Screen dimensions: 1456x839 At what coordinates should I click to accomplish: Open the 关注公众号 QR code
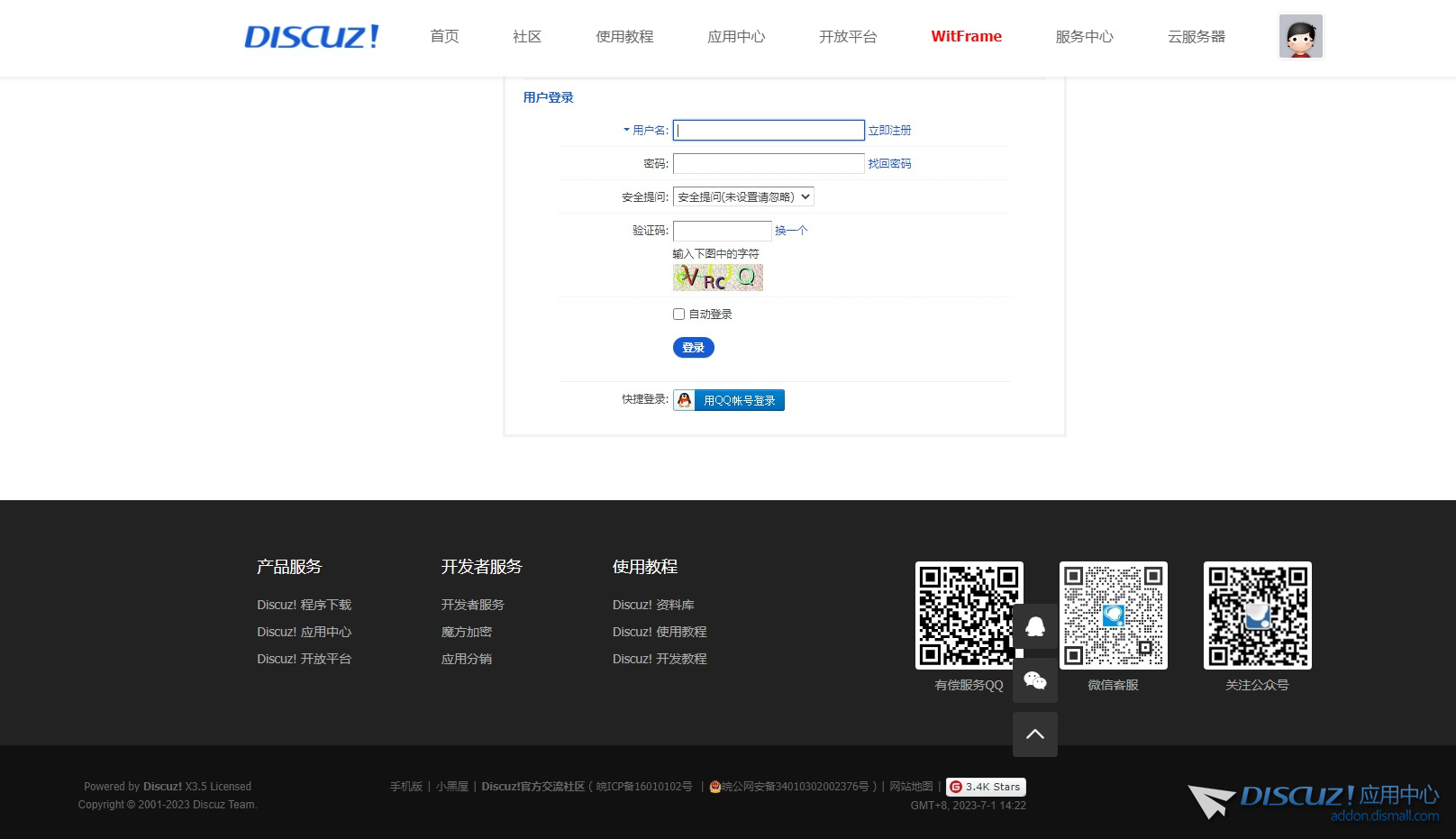tap(1257, 616)
